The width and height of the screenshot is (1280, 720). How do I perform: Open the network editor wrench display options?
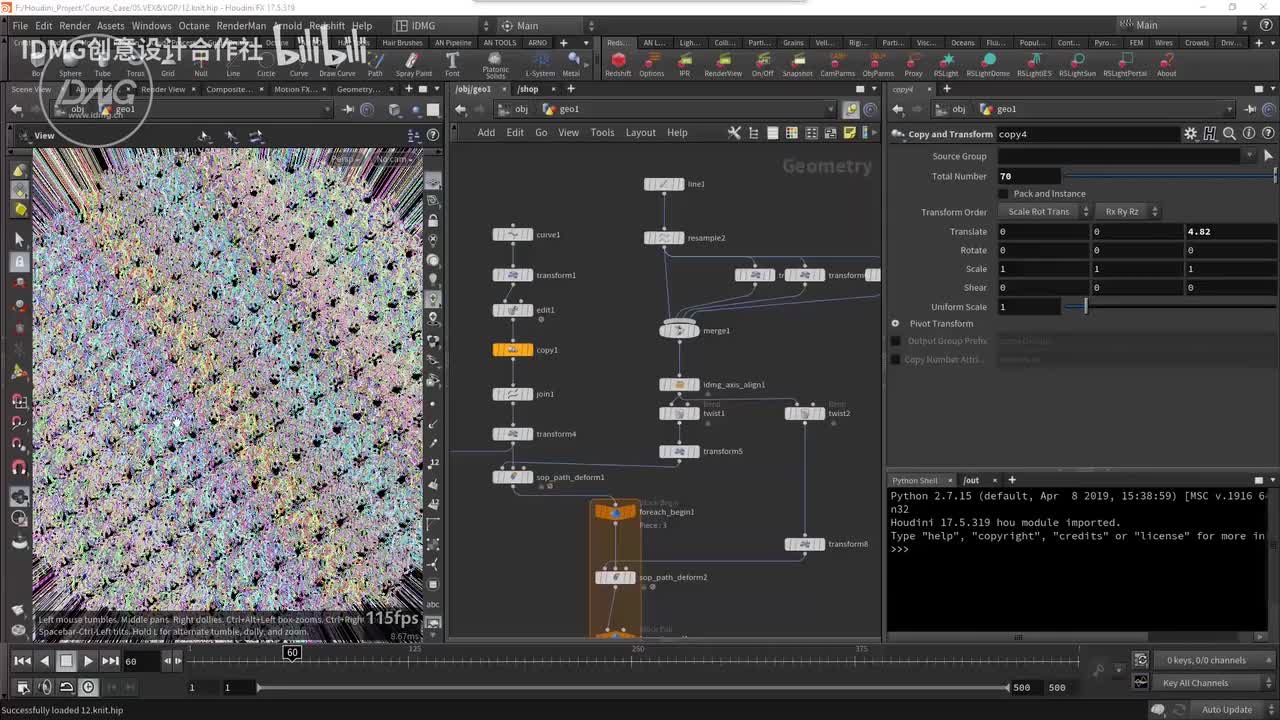[x=734, y=132]
